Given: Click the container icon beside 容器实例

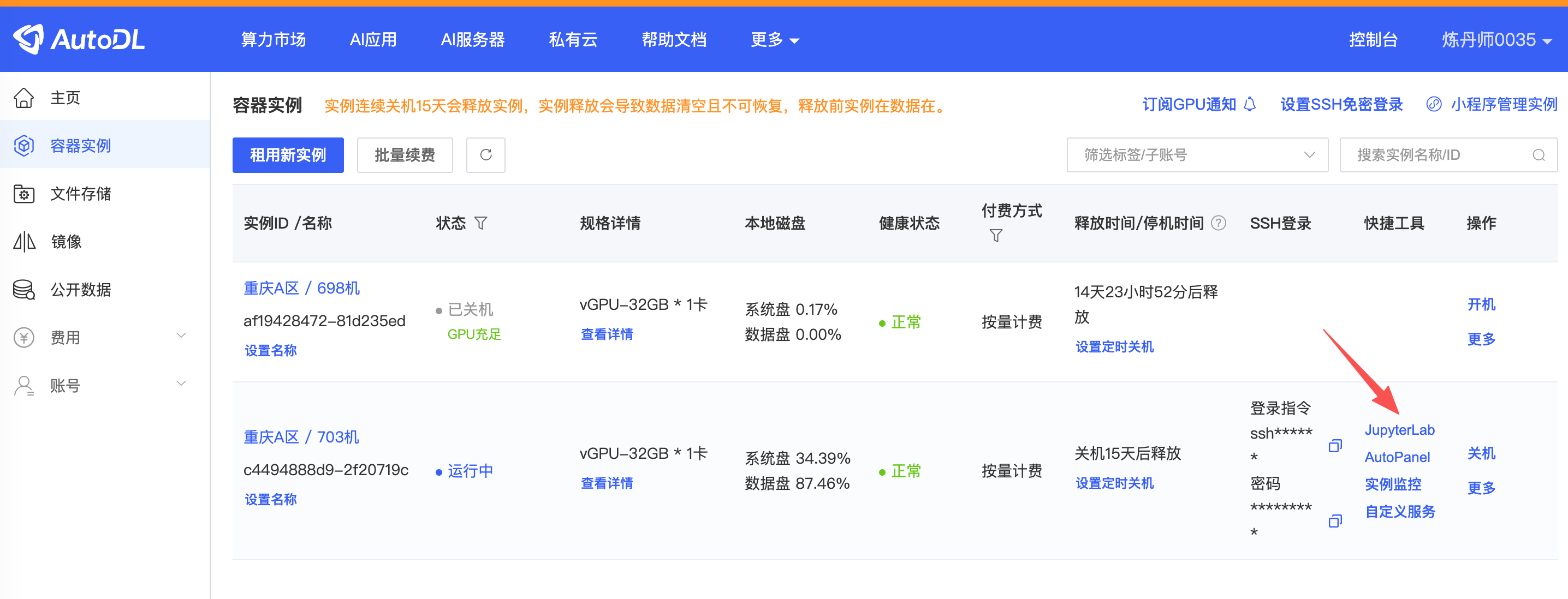Looking at the screenshot, I should click(x=23, y=145).
